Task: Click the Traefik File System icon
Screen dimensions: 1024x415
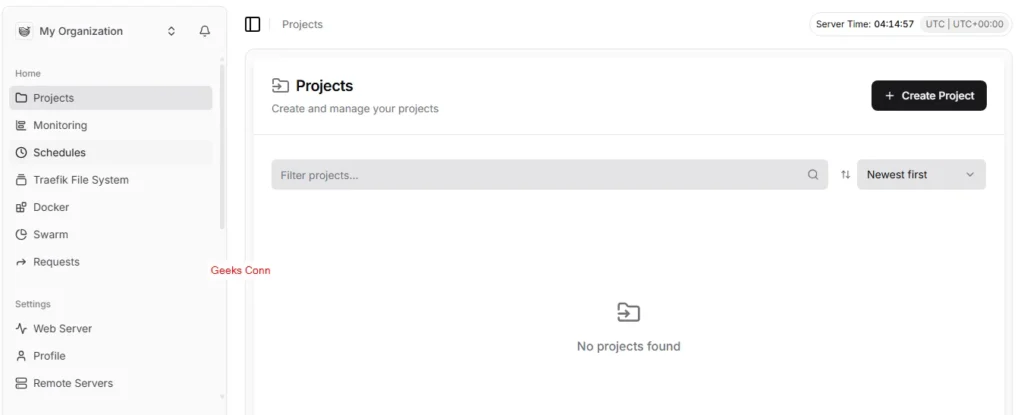Action: 21,180
